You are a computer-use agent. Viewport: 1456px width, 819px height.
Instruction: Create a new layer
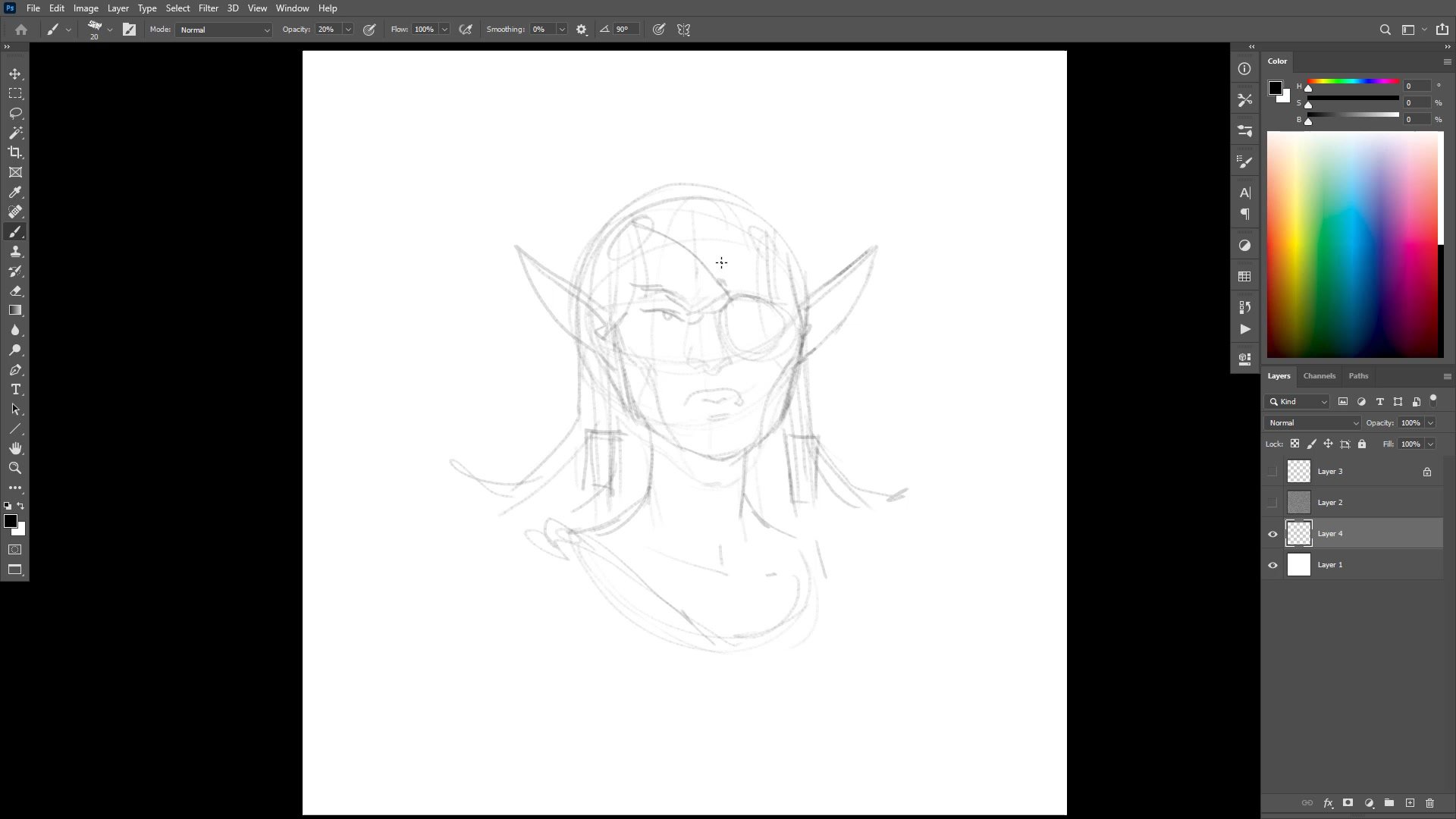tap(1410, 803)
